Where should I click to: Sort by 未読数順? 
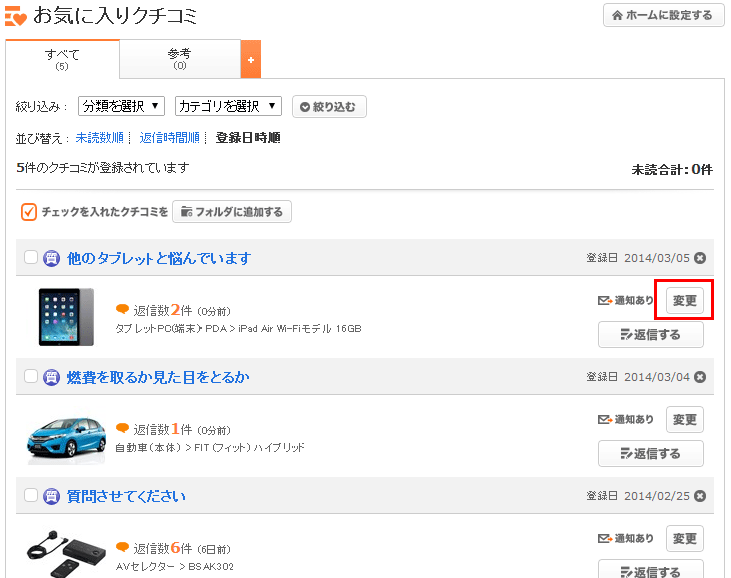point(100,138)
